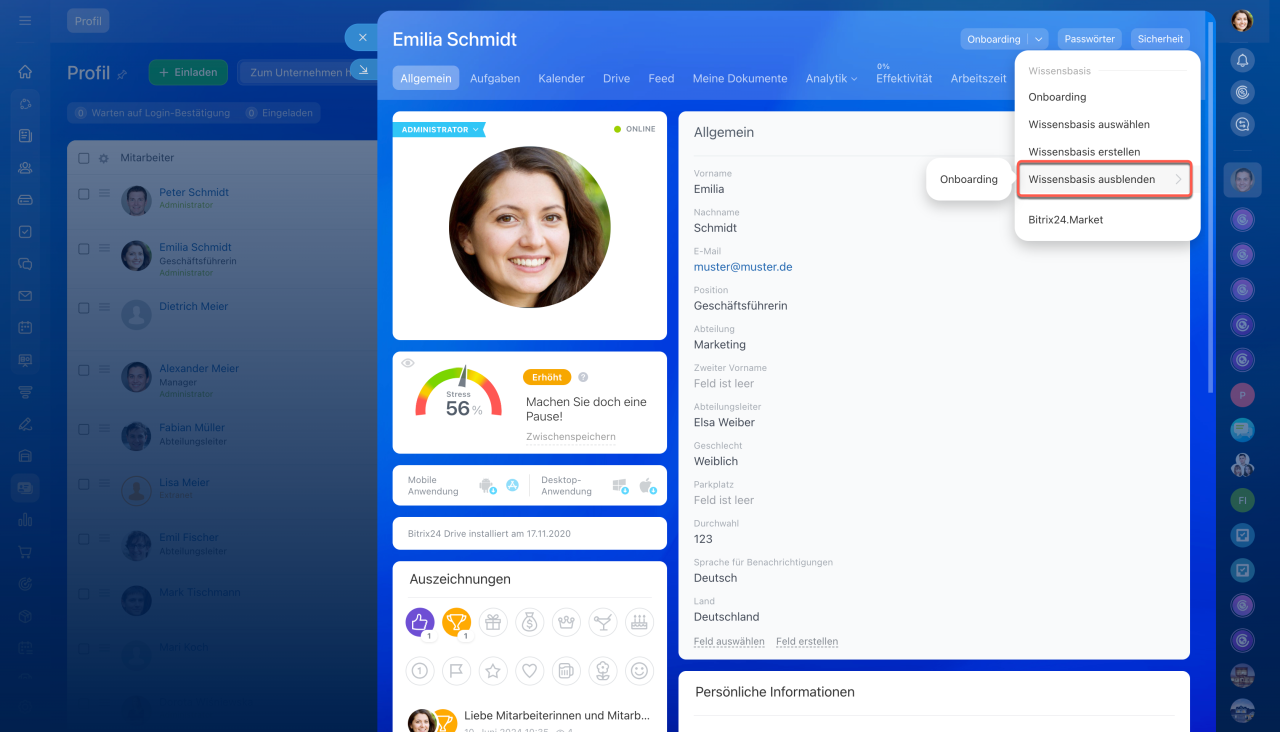
Task: Click the thumbs-up award badge
Action: [420, 622]
